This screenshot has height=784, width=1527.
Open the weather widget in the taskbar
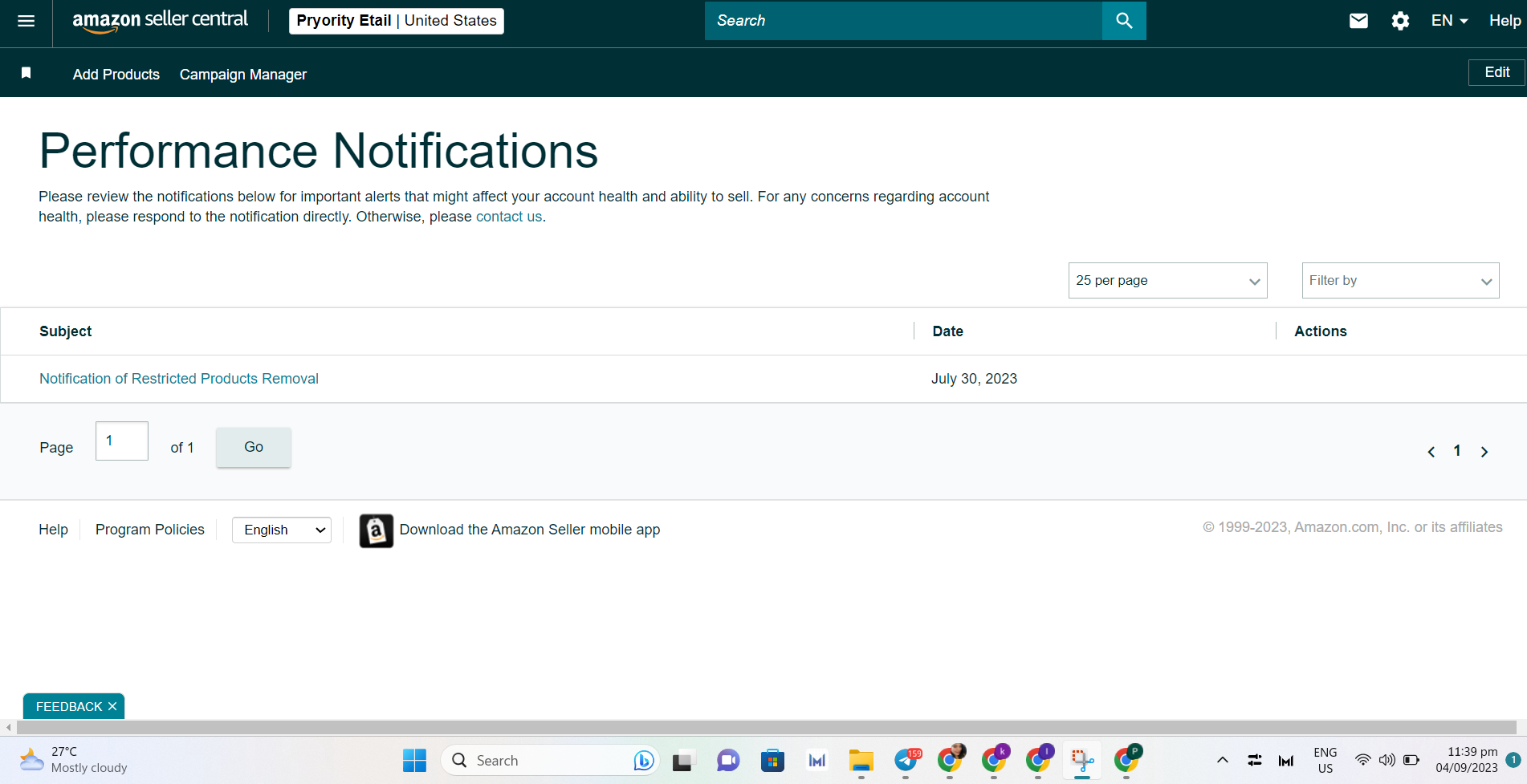(74, 760)
